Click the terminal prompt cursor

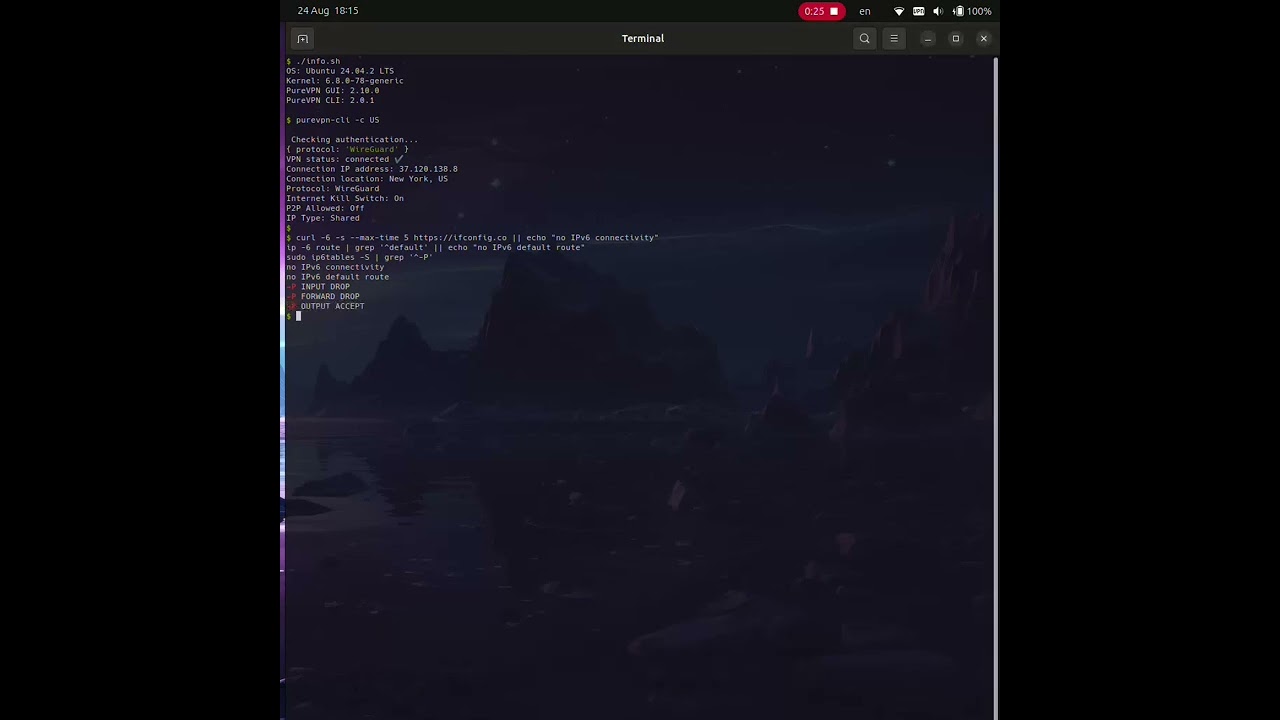coord(298,316)
